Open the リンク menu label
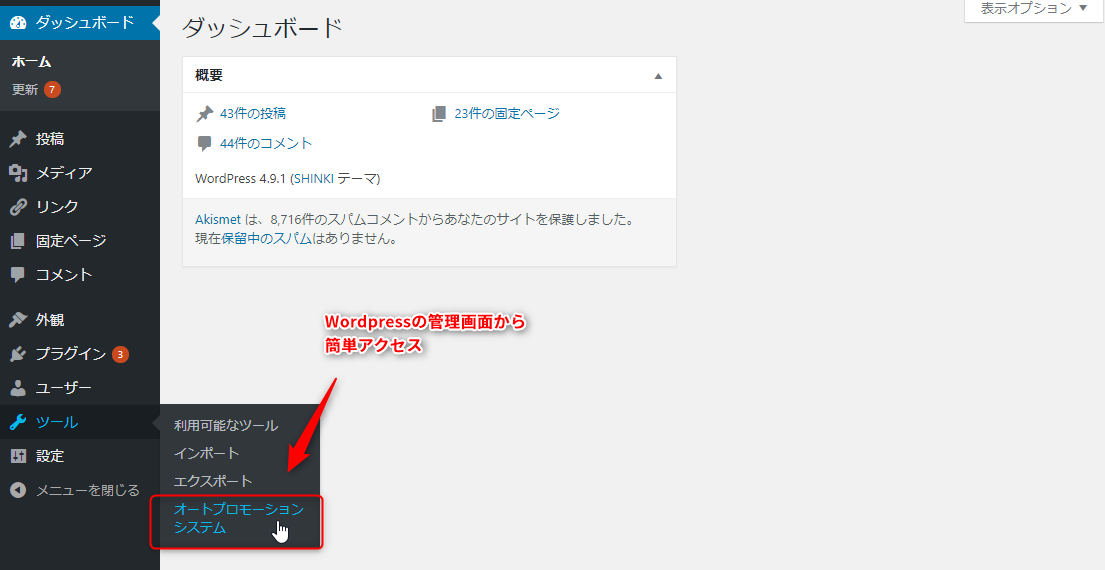The height and width of the screenshot is (570, 1105). click(57, 207)
